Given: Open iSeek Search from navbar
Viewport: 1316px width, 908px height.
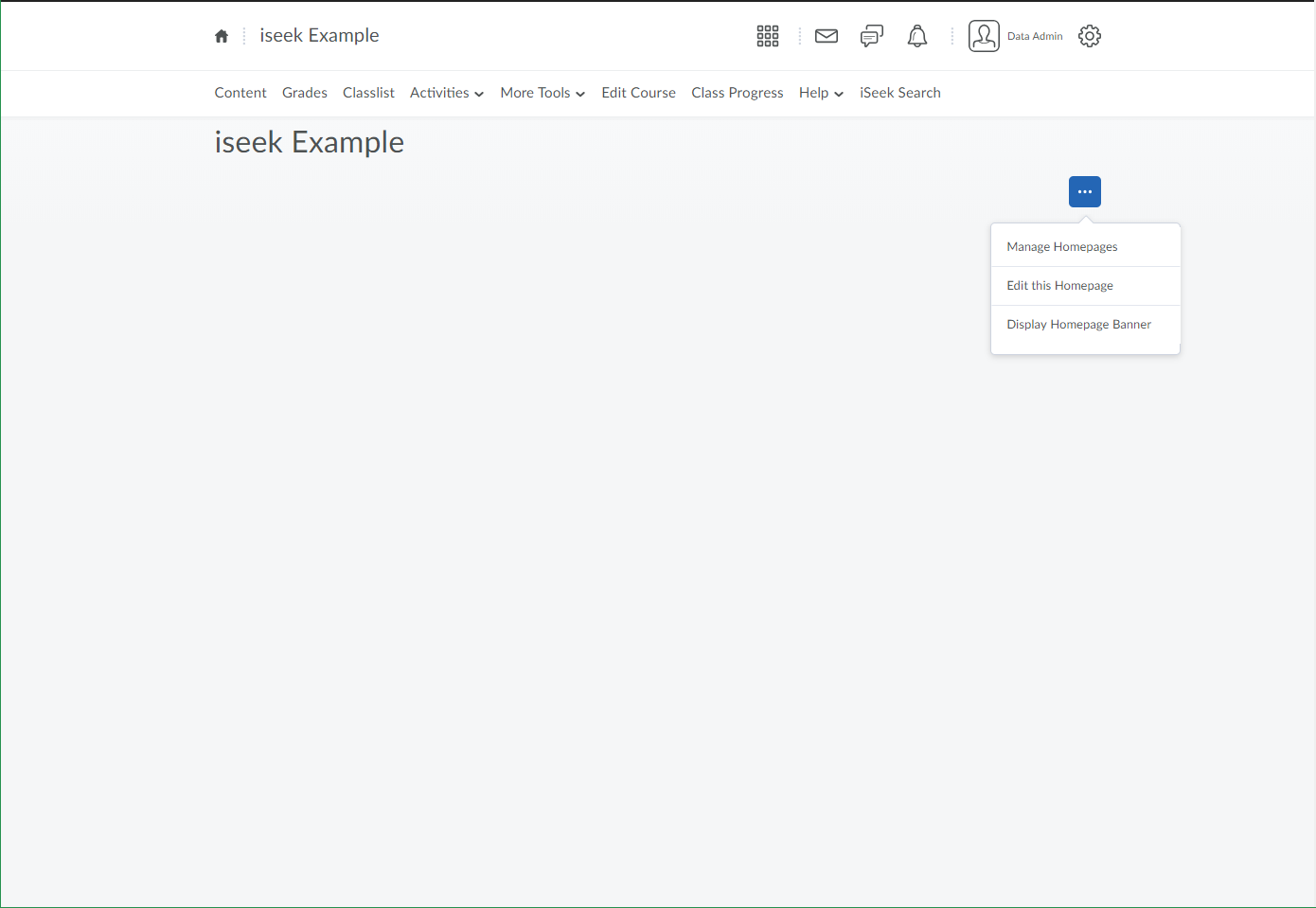Looking at the screenshot, I should (x=899, y=93).
